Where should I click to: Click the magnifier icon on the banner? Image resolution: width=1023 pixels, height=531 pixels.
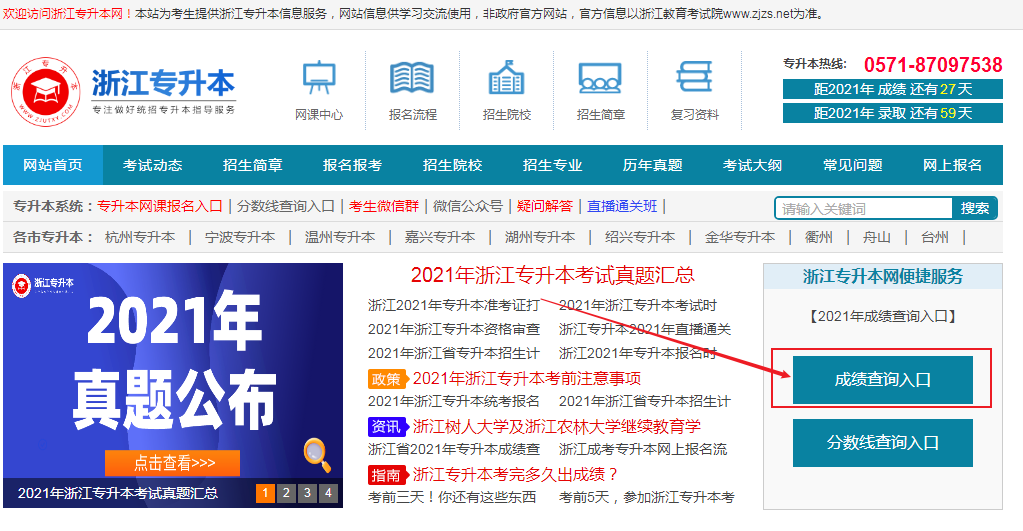pos(317,454)
